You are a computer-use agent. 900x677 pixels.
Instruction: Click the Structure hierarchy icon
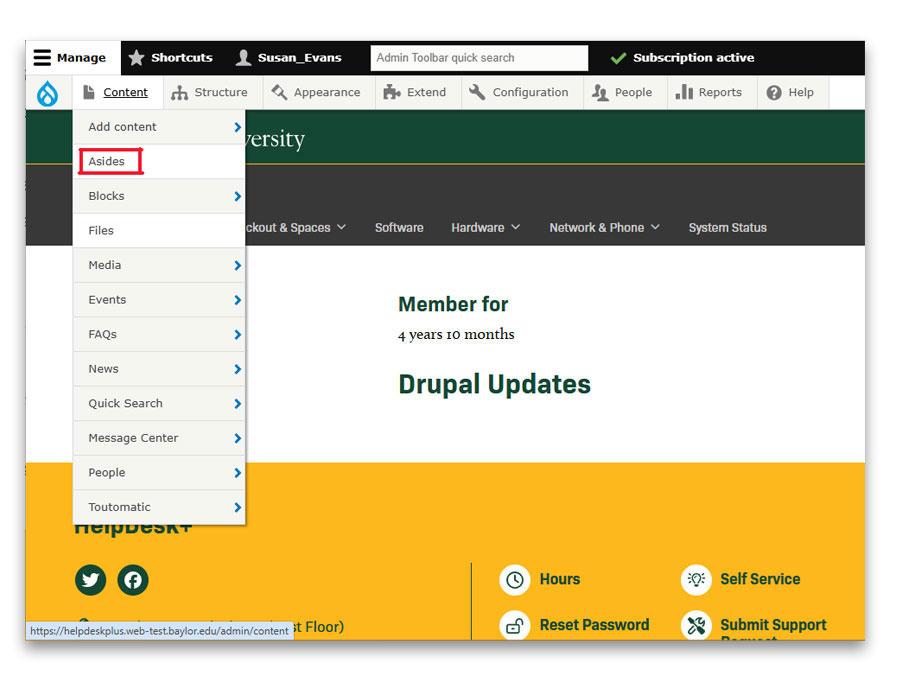coord(179,92)
